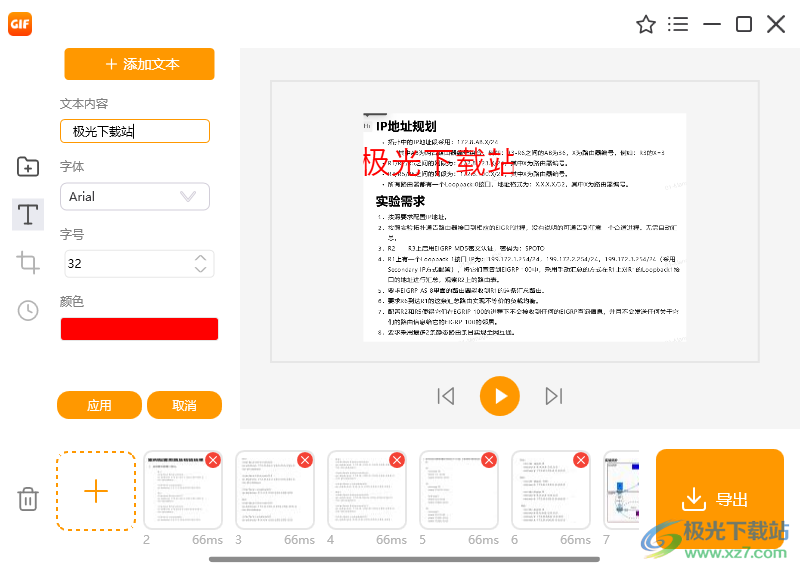The image size is (800, 569).
Task: Click the trash delete icon
Action: 28,498
